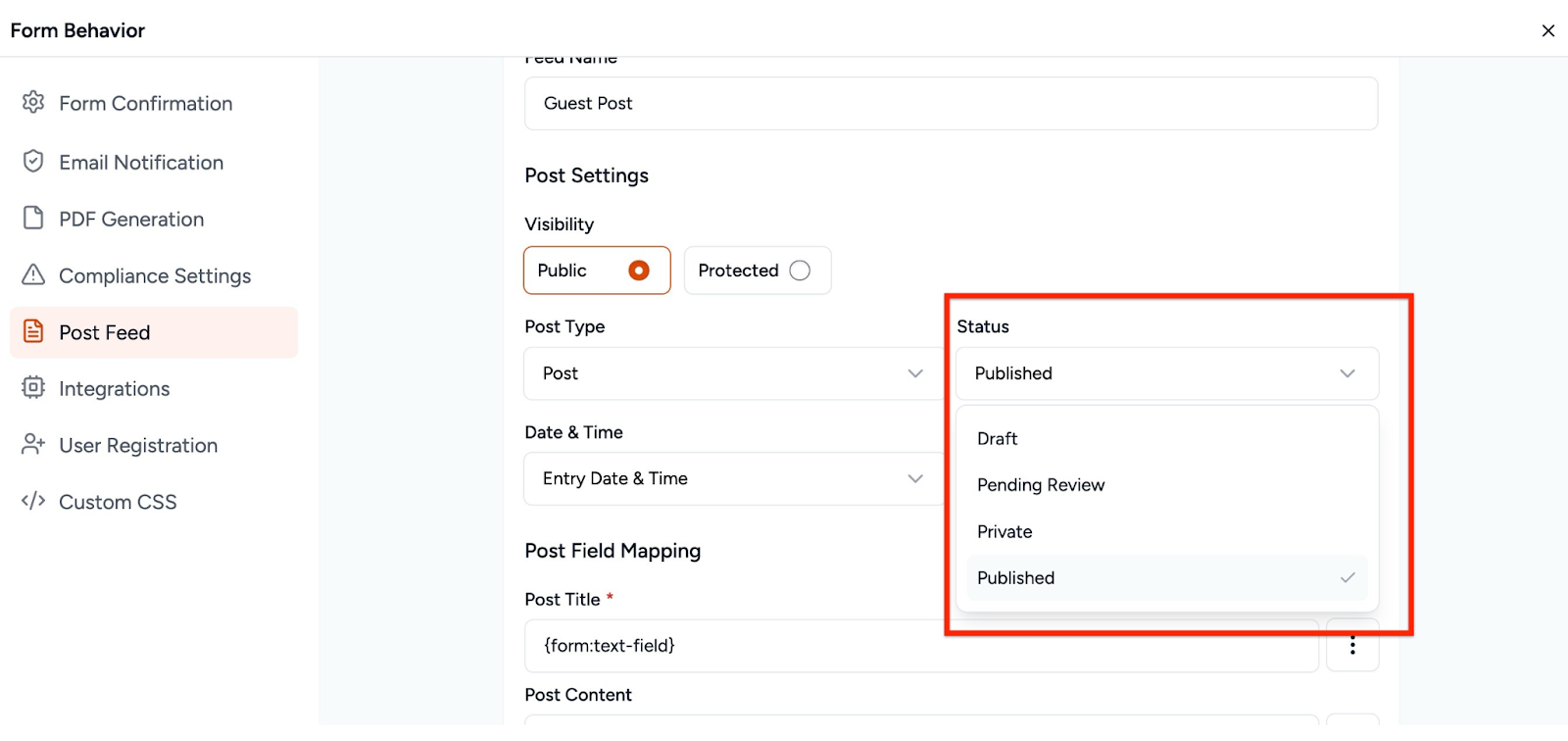Click the Form Confirmation gear icon
Screen dimensions: 1568x741
[x=33, y=103]
